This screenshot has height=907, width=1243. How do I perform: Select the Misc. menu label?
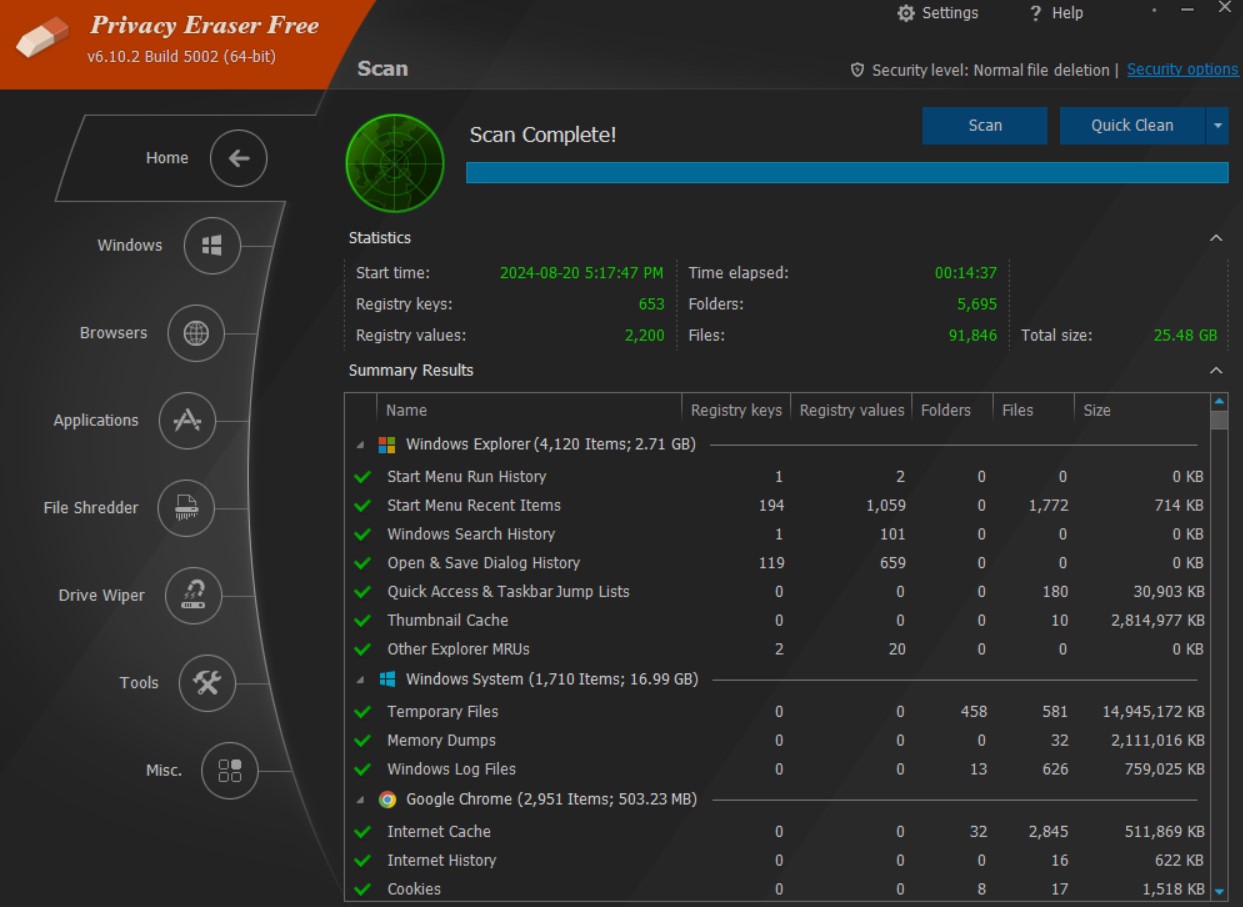[x=164, y=771]
